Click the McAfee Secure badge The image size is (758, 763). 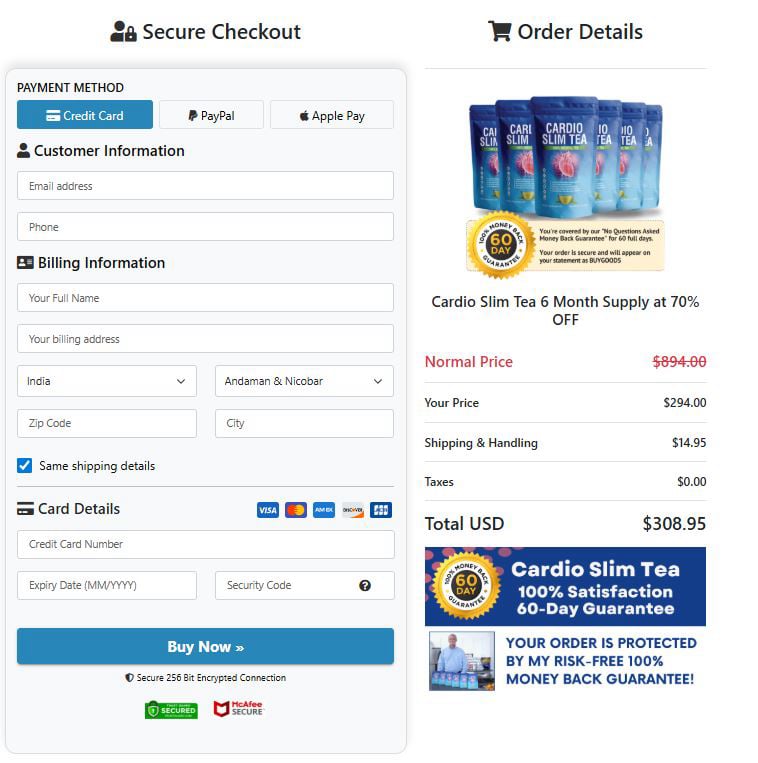coord(238,709)
